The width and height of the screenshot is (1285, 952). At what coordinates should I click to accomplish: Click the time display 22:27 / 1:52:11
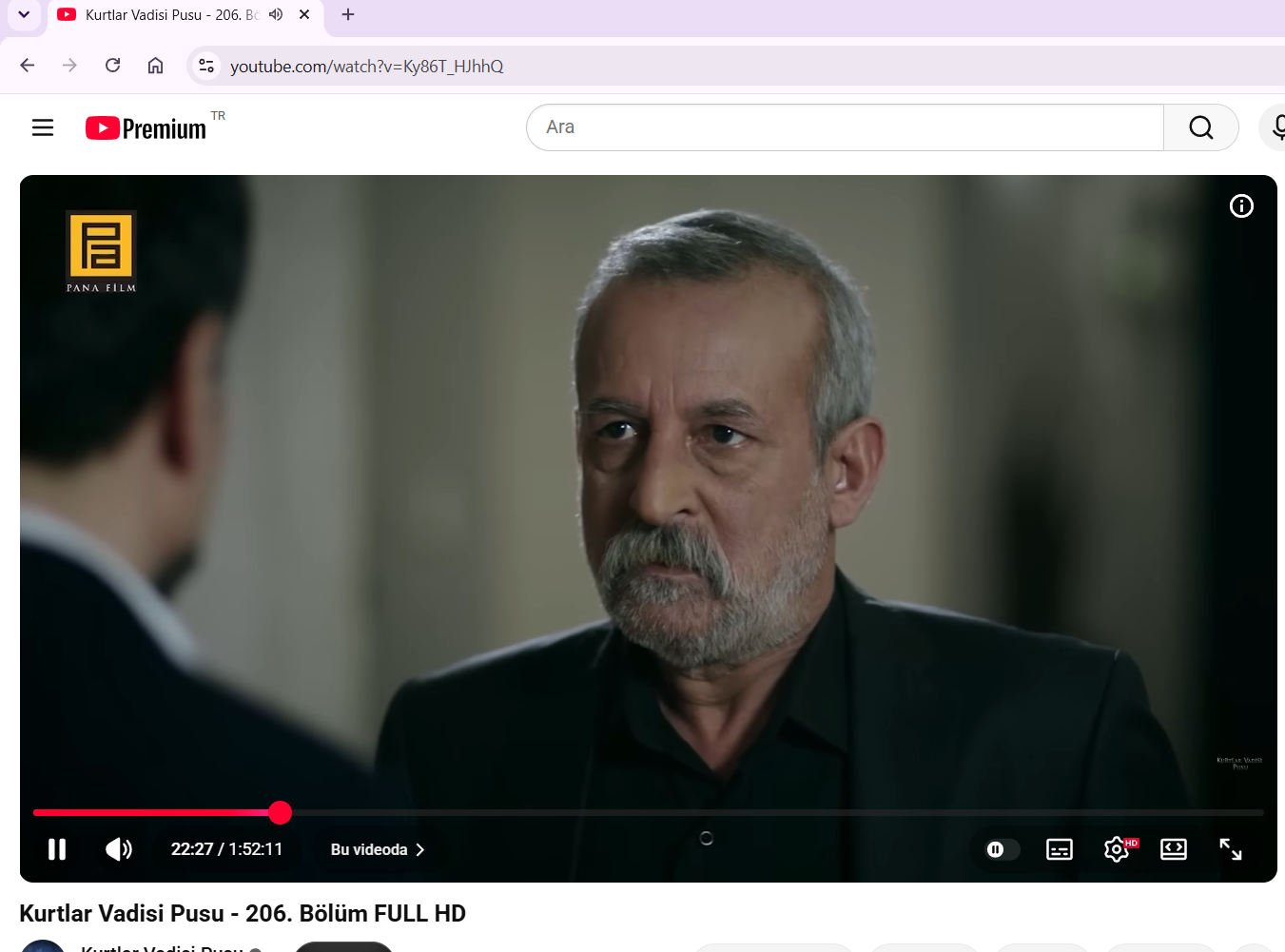(x=226, y=849)
